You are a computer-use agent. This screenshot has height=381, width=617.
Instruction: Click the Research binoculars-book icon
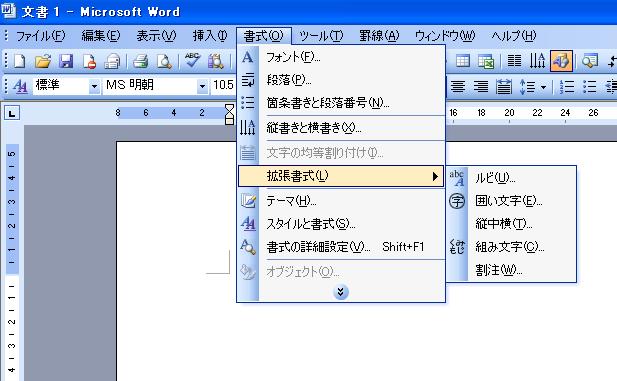coord(216,61)
